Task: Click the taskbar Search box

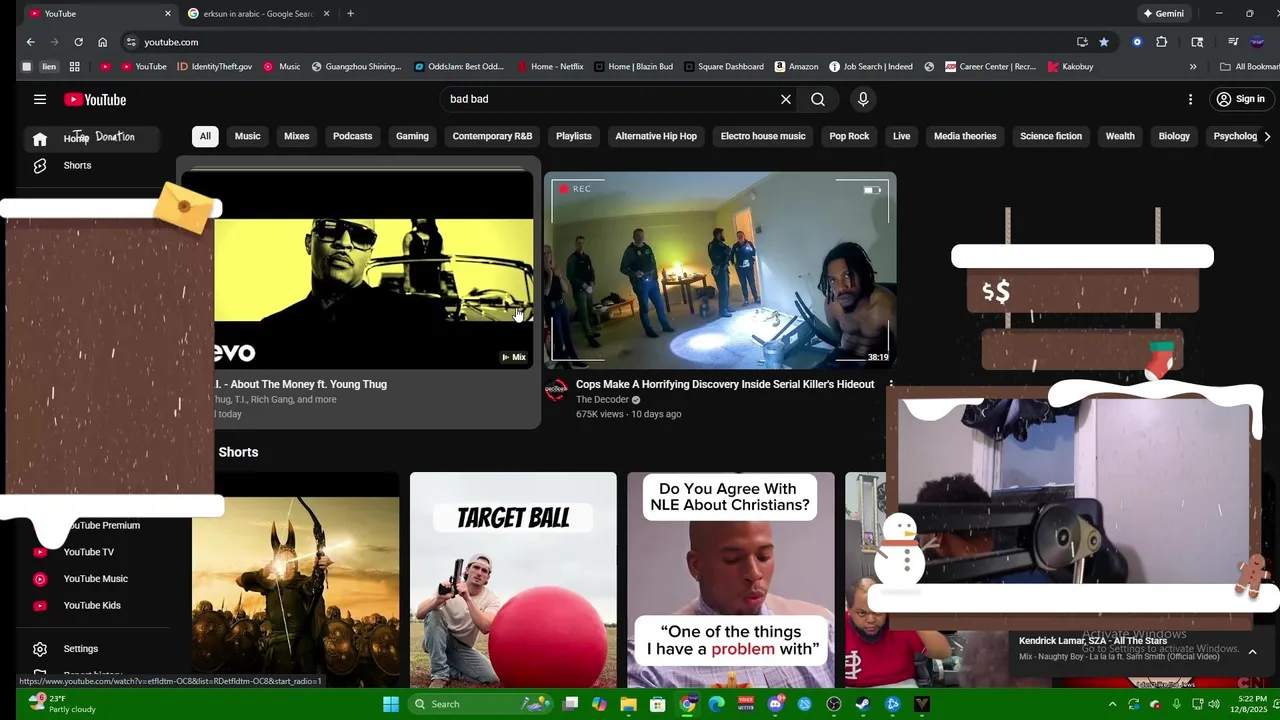Action: 478,704
